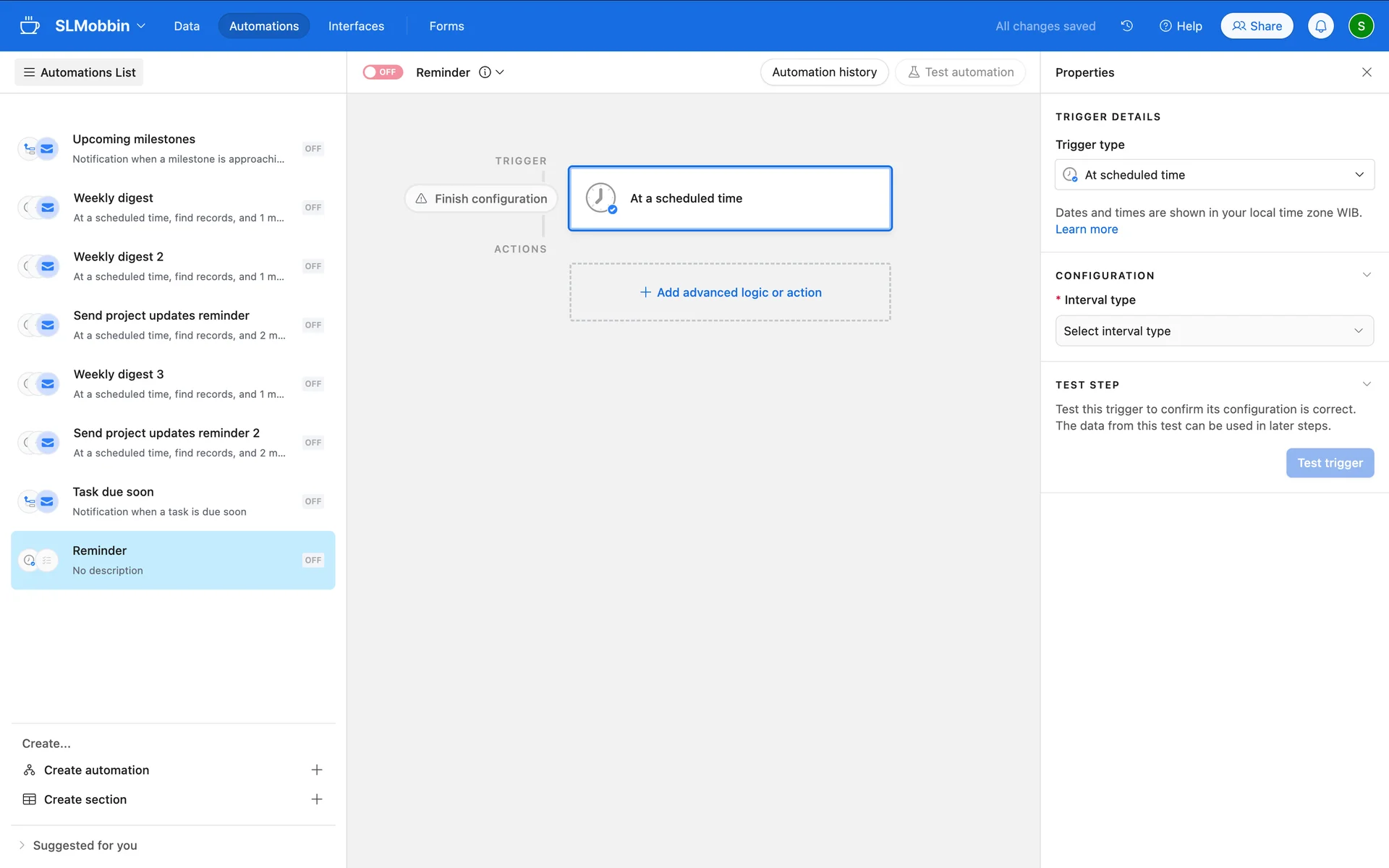
Task: Open the Select interval type dropdown
Action: click(x=1214, y=331)
